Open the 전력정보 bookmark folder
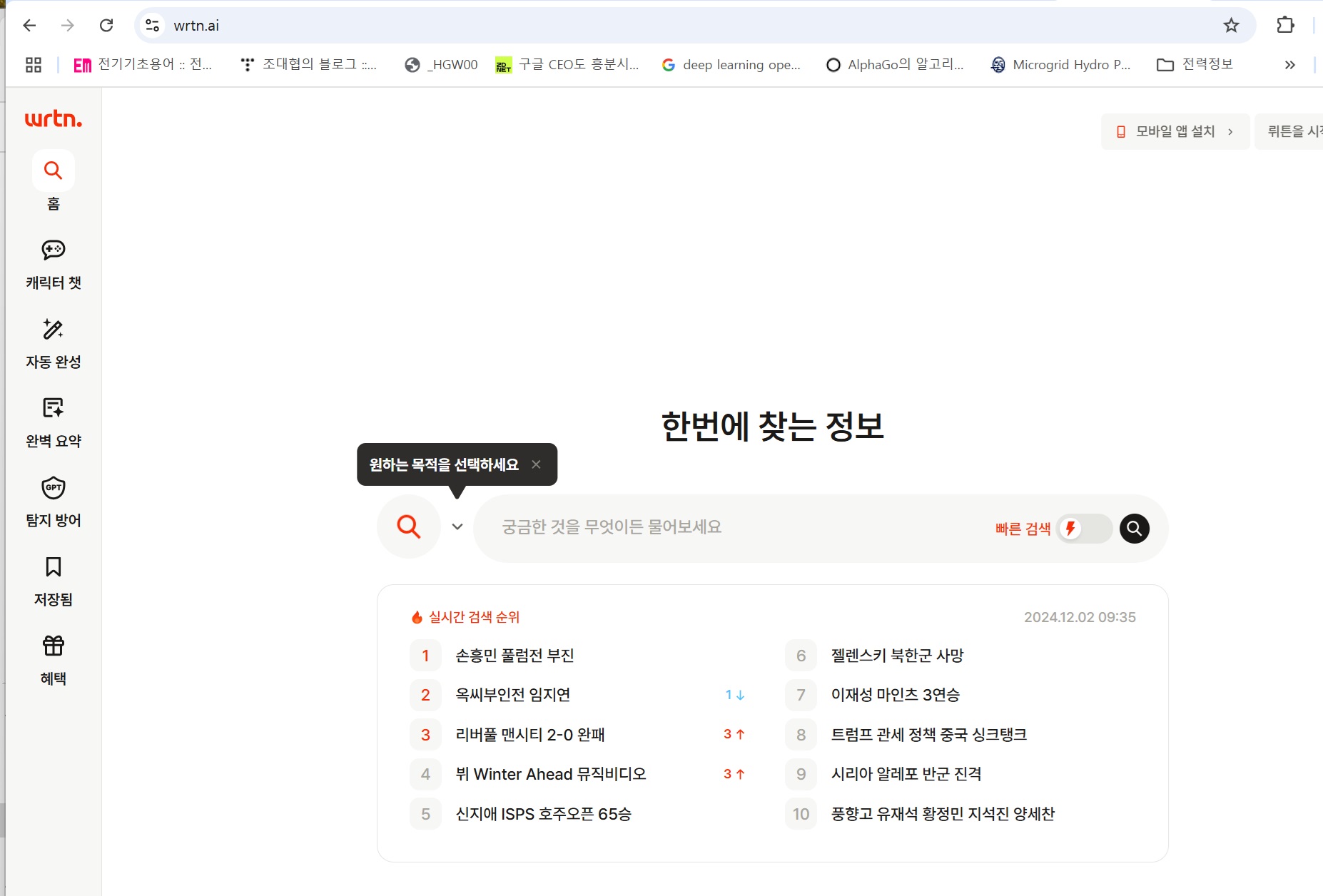 pos(1195,65)
